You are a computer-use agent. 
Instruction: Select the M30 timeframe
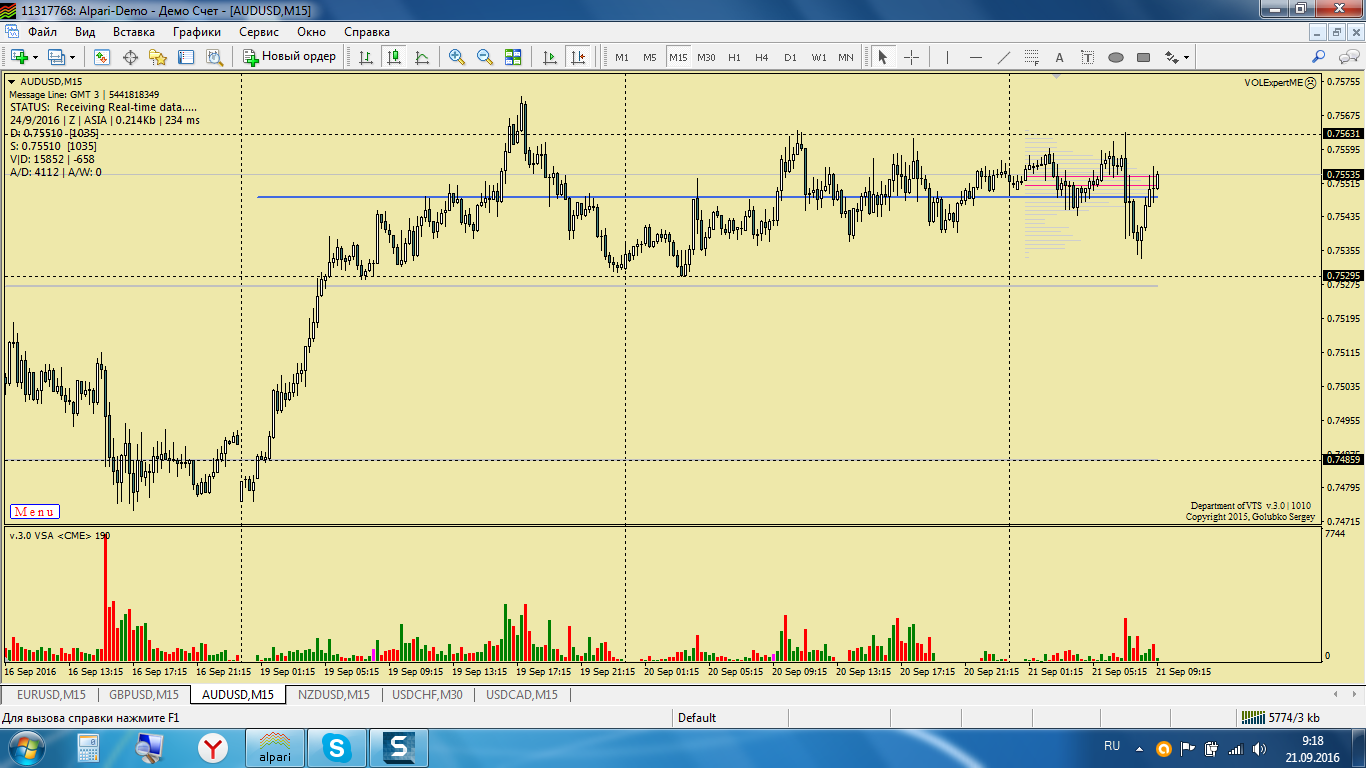point(706,57)
